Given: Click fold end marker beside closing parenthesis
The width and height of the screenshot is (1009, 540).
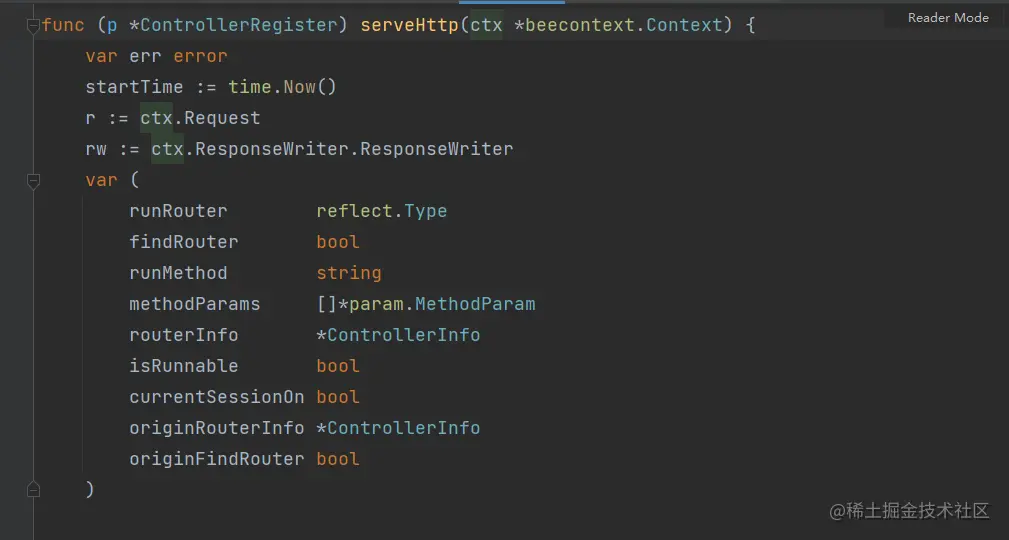Looking at the screenshot, I should pyautogui.click(x=33, y=490).
